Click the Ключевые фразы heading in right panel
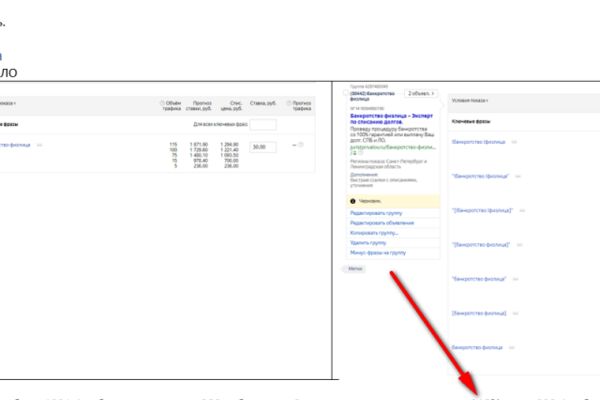 point(471,121)
